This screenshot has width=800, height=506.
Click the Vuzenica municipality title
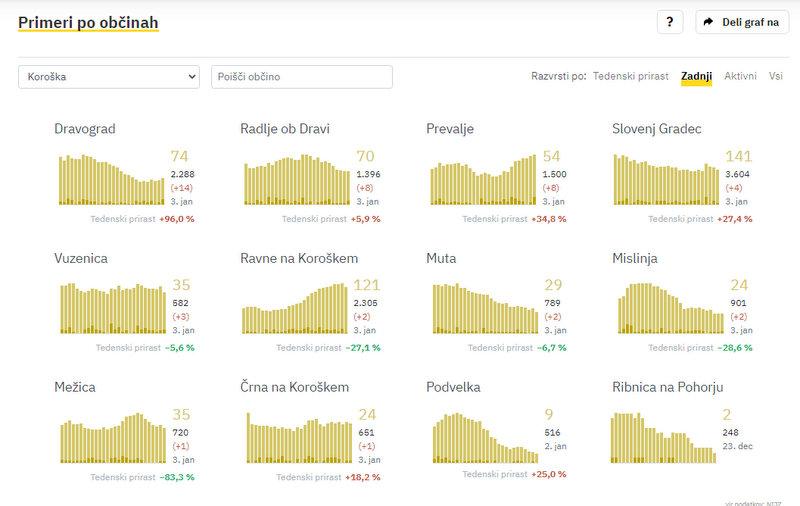[83, 258]
